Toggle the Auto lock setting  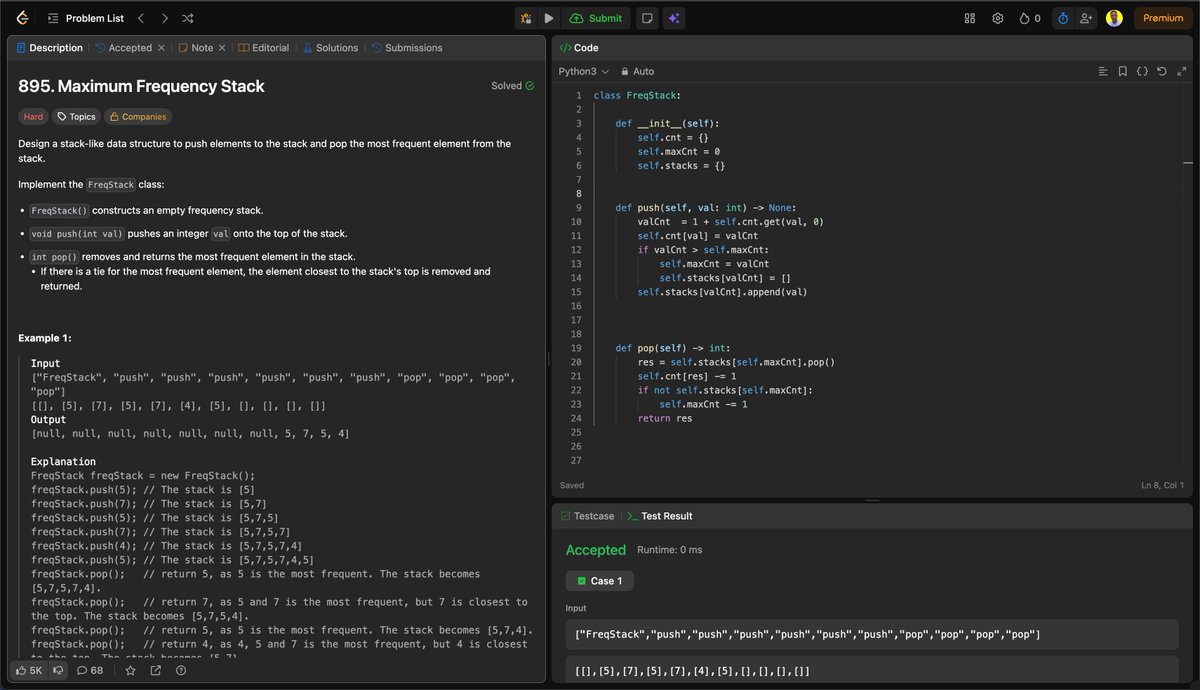click(x=637, y=71)
